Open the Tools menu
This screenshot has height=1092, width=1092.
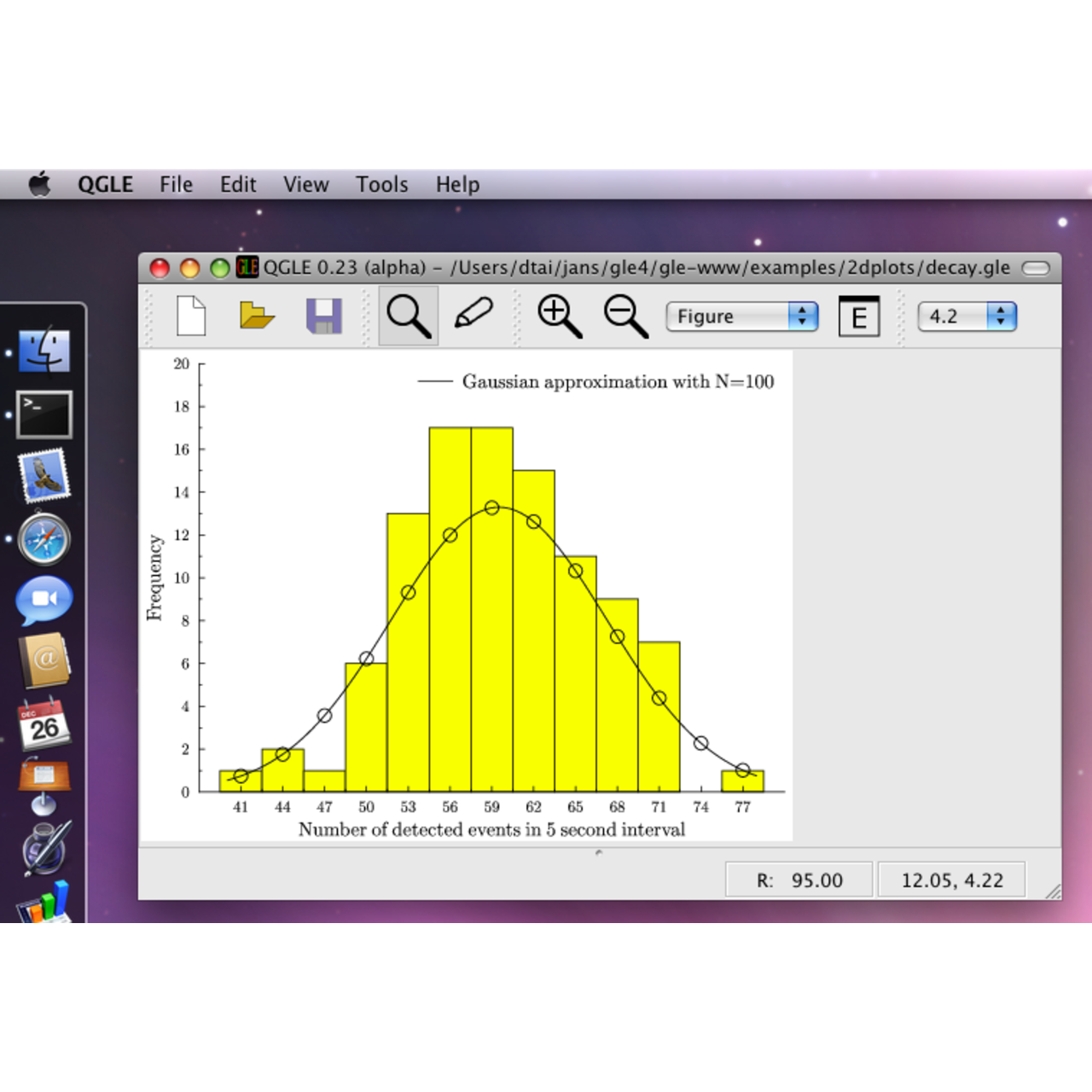[381, 184]
